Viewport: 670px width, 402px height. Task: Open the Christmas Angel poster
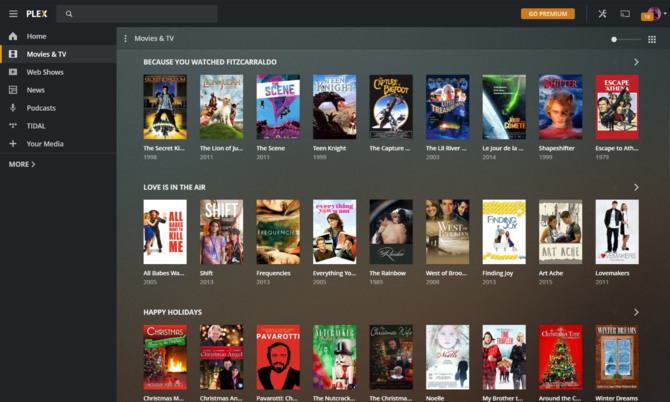[x=221, y=357]
